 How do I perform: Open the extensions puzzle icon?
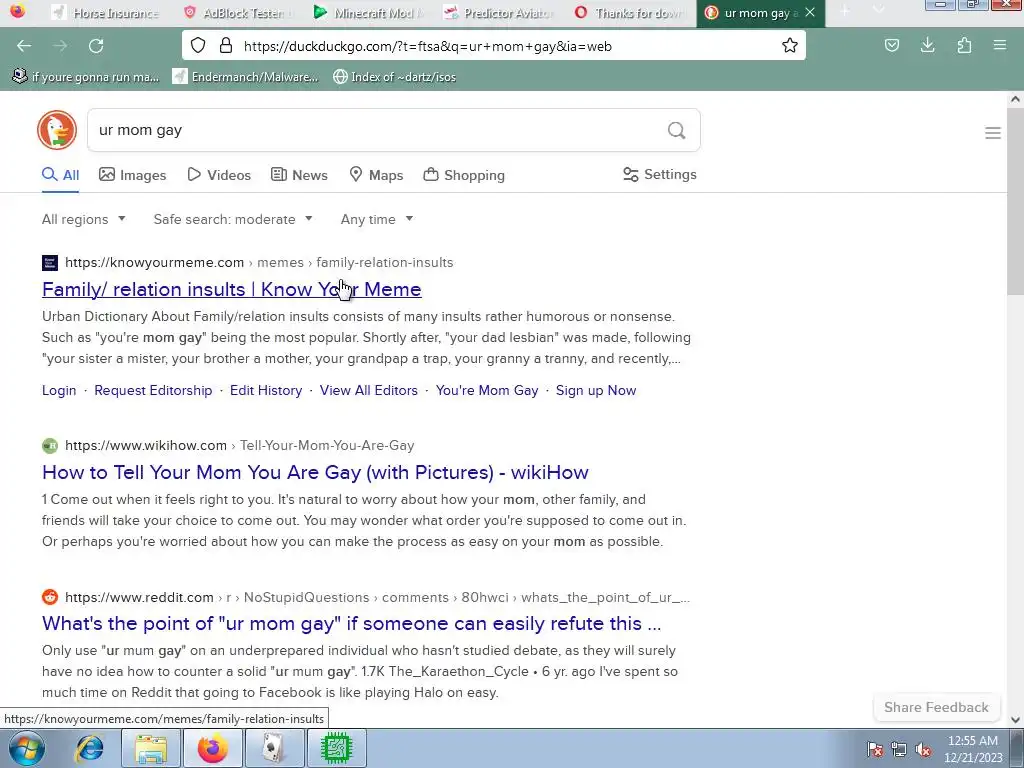coord(964,46)
